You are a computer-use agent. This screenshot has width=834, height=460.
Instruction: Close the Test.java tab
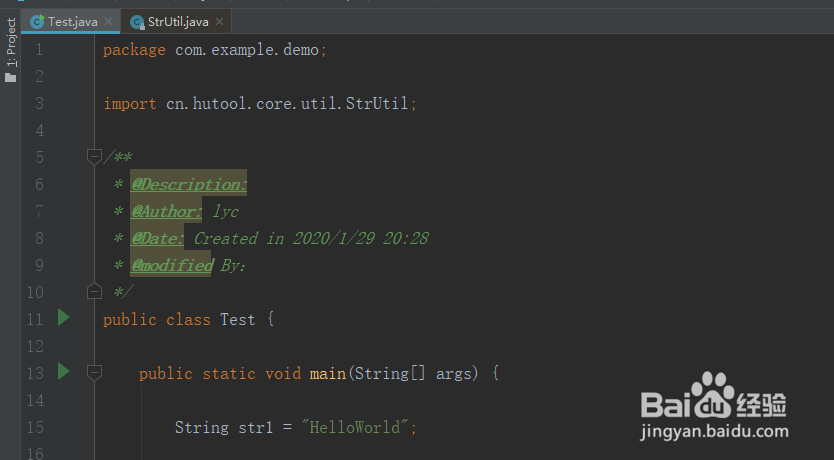tap(109, 22)
